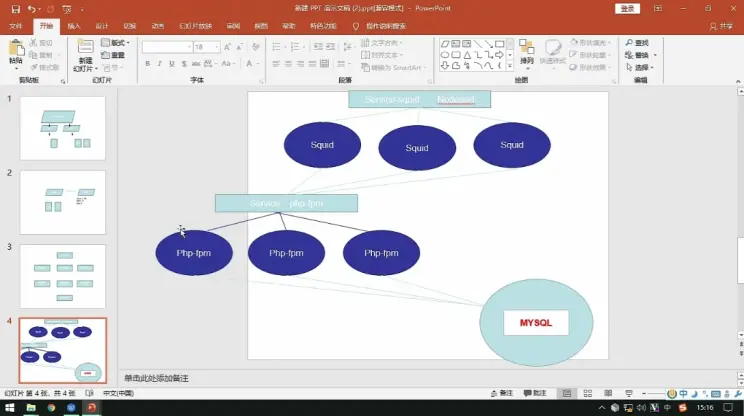Screen dimensions: 744x416
Task: Start slideshow from quick access toolbar
Action: (66, 9)
